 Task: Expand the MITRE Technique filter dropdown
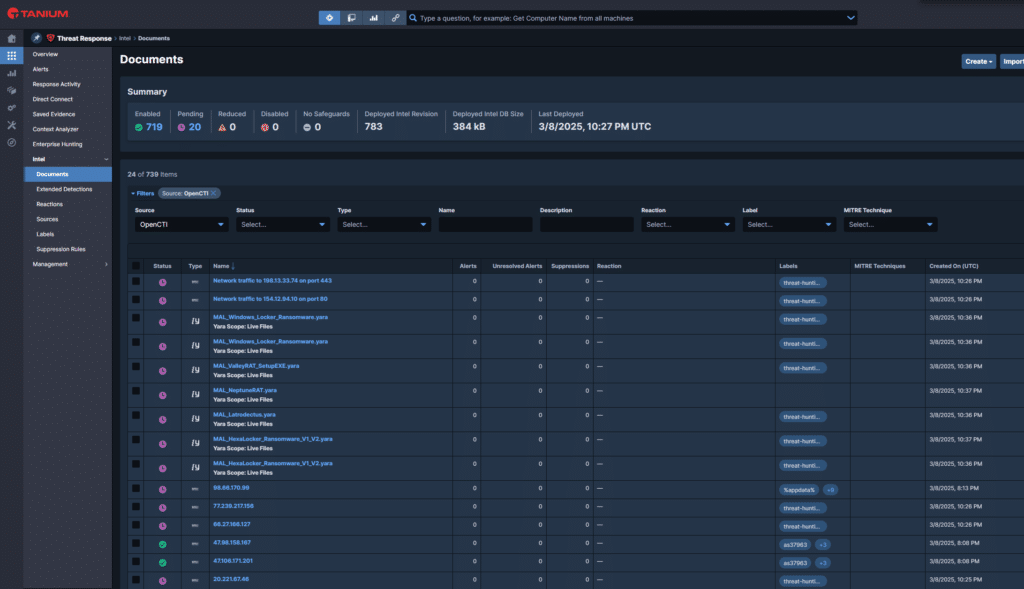(x=890, y=225)
